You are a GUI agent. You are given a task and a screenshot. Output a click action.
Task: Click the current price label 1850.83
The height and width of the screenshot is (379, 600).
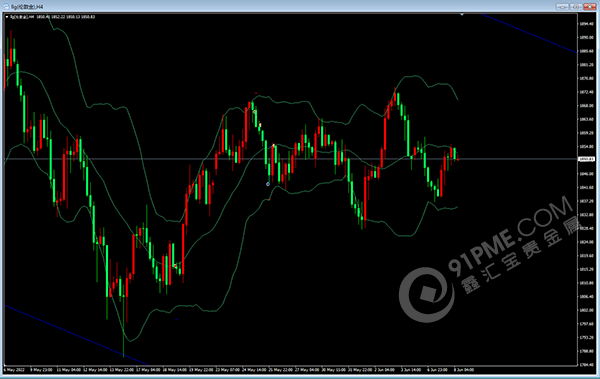point(586,159)
